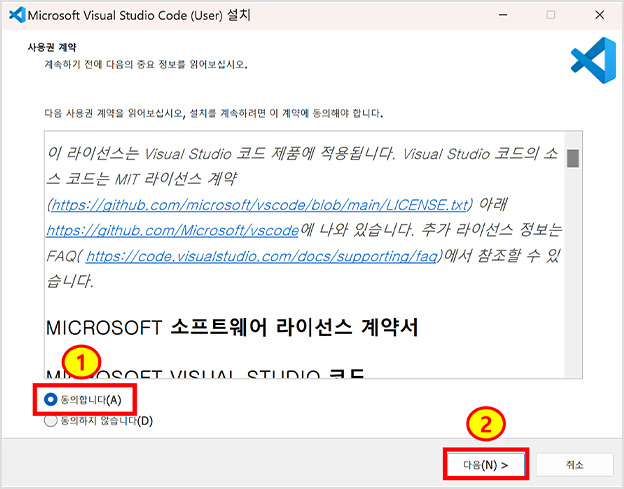Click the license scrollbar thumb
Image resolution: width=624 pixels, height=489 pixels.
pyautogui.click(x=573, y=158)
